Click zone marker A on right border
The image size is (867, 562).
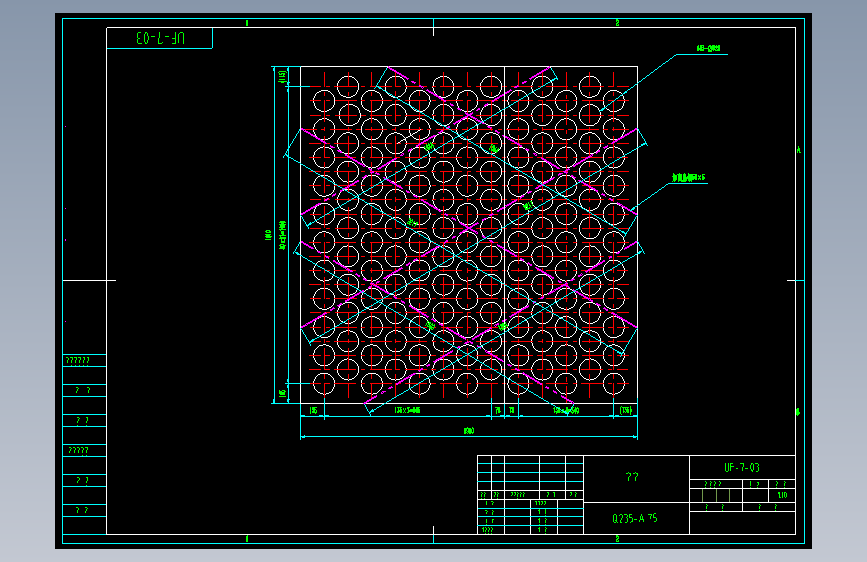click(798, 150)
